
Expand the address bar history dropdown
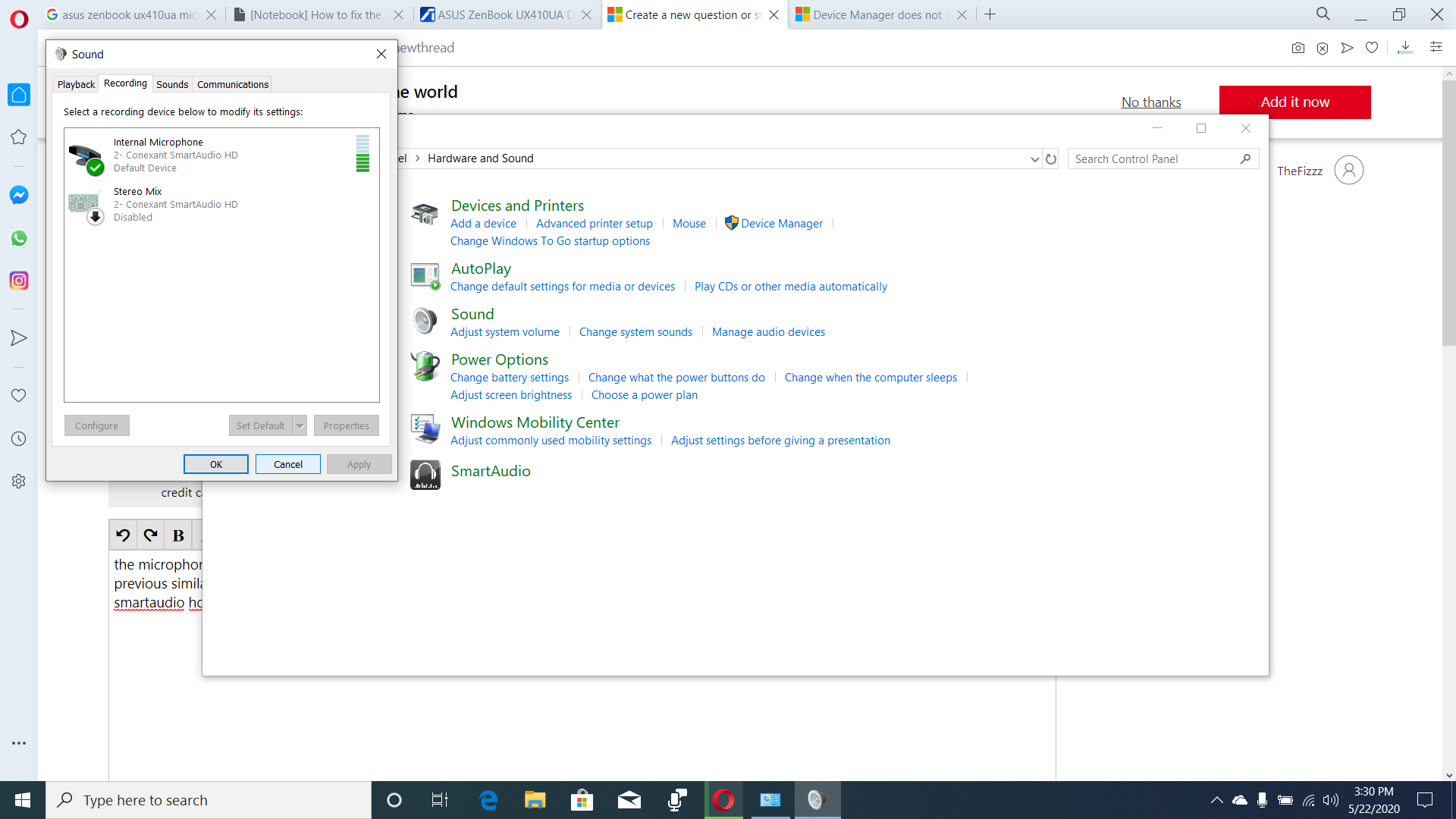point(1034,159)
